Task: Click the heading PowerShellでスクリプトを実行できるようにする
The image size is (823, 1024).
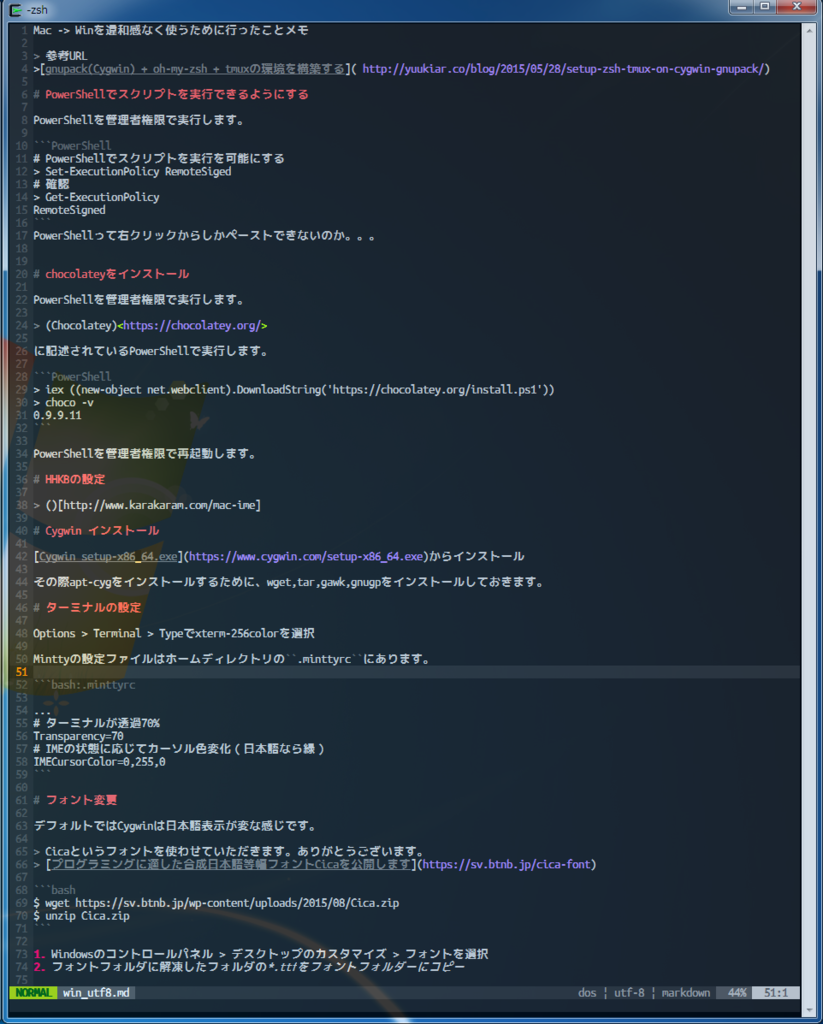Action: click(171, 94)
